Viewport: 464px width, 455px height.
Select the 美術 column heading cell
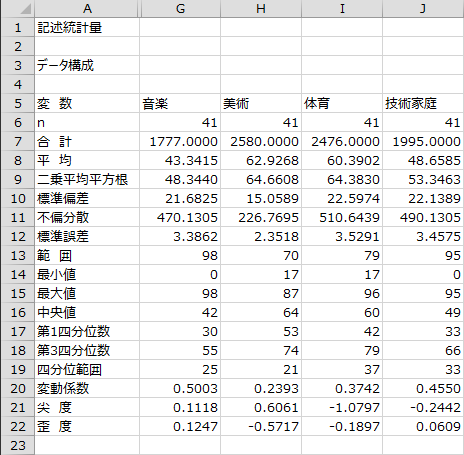(x=261, y=103)
